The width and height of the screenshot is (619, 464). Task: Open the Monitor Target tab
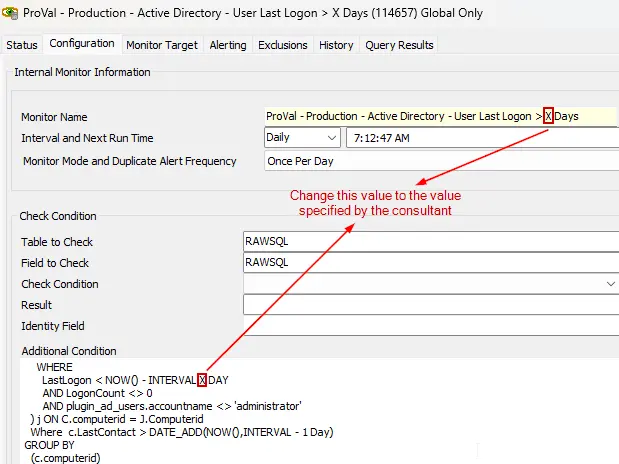click(162, 45)
